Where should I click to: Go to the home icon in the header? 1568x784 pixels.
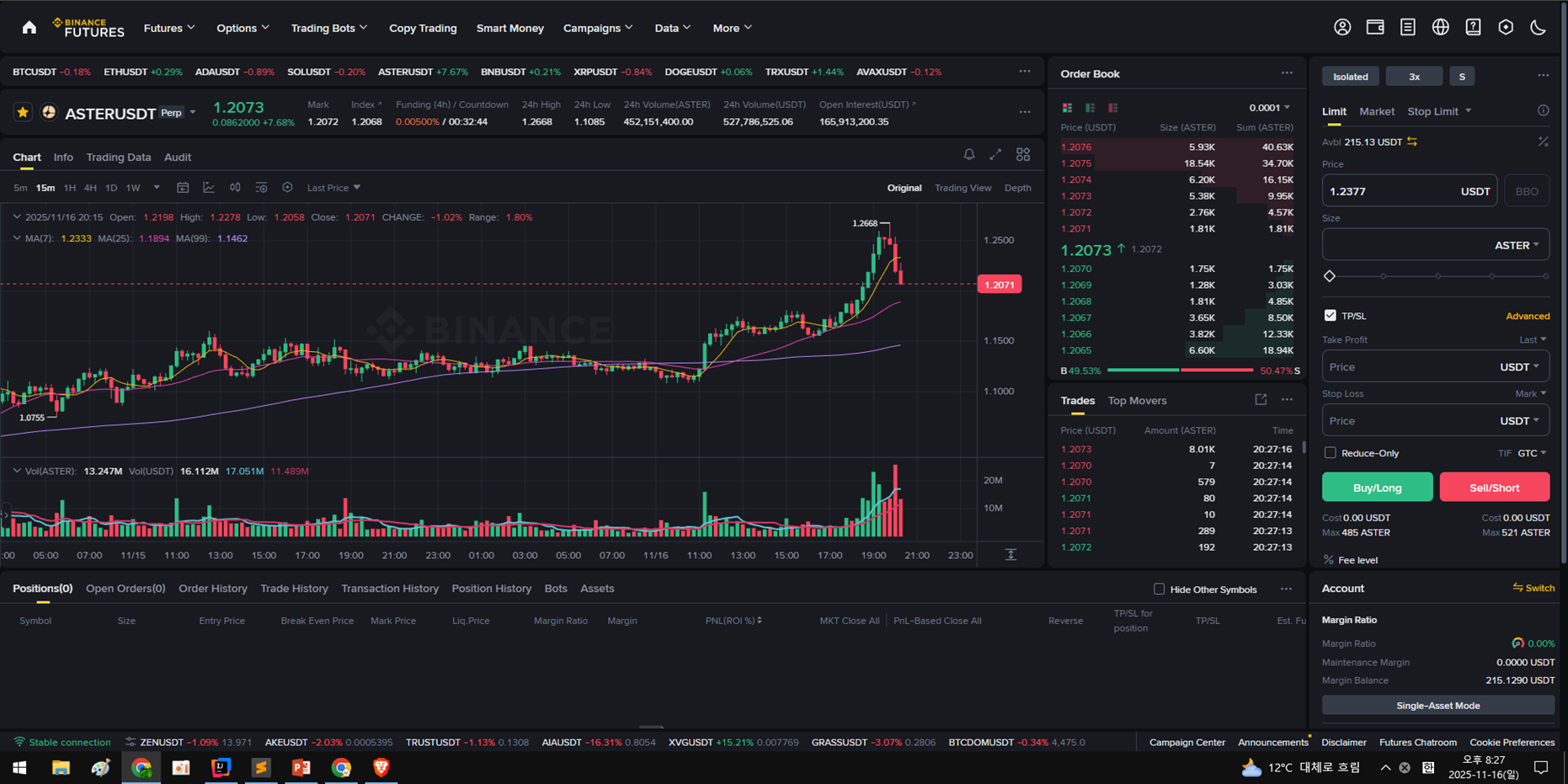[x=29, y=28]
